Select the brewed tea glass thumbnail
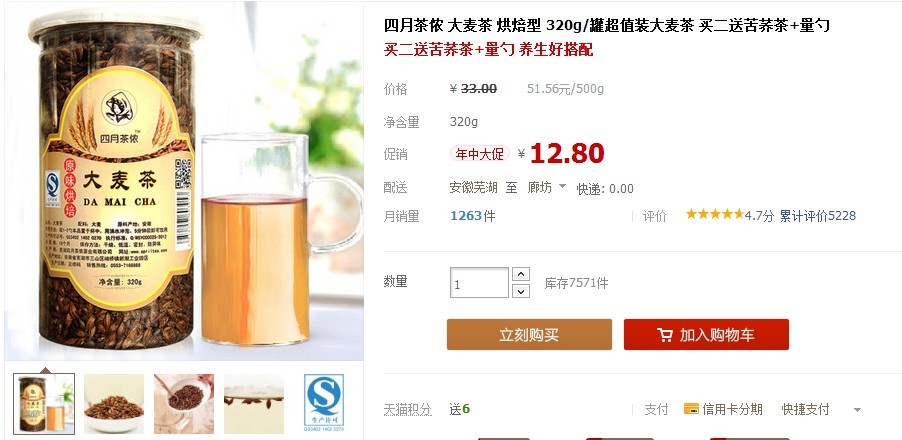Screen dimensions: 902x440 pyautogui.click(x=254, y=404)
